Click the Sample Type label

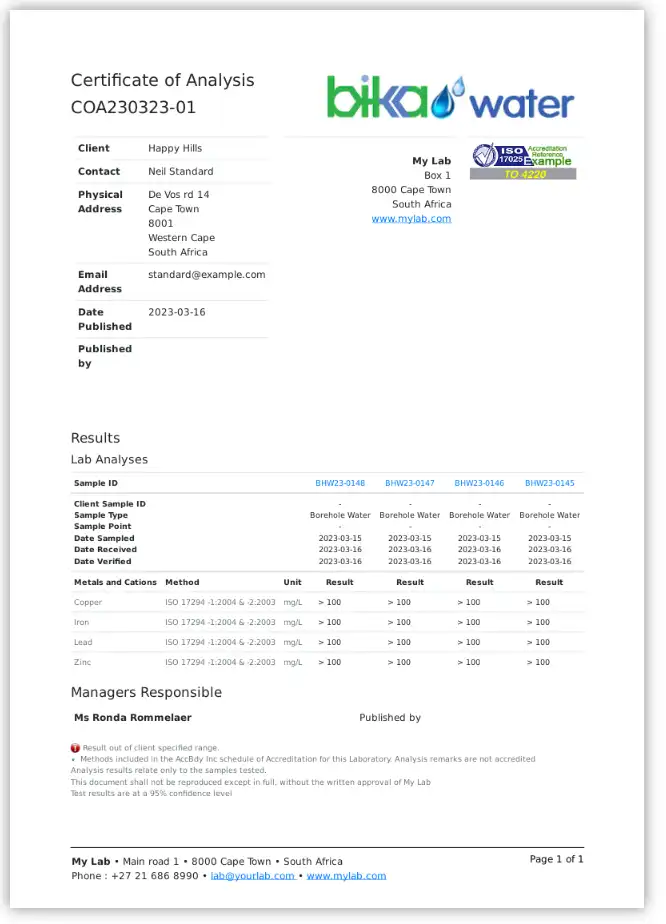pyautogui.click(x=101, y=515)
